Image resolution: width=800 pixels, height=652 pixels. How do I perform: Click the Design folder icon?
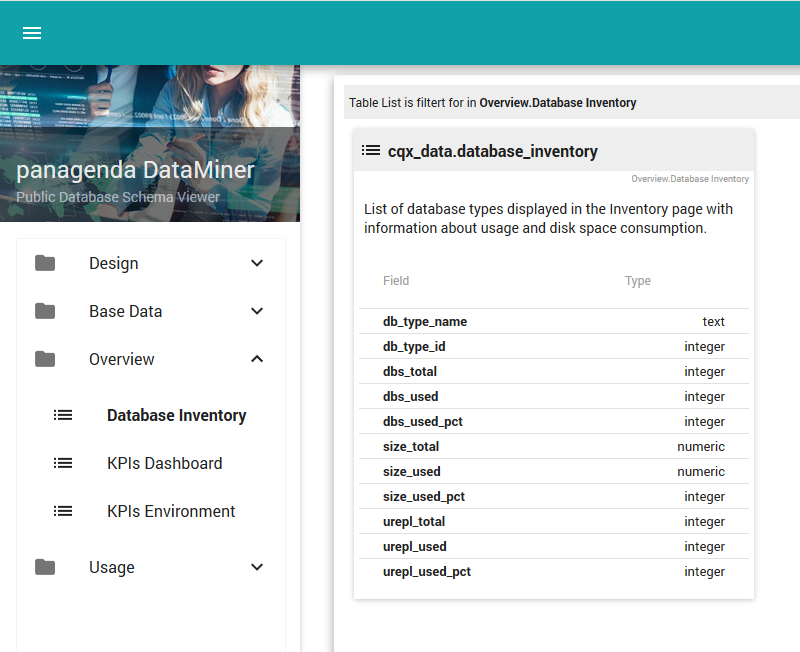point(45,263)
